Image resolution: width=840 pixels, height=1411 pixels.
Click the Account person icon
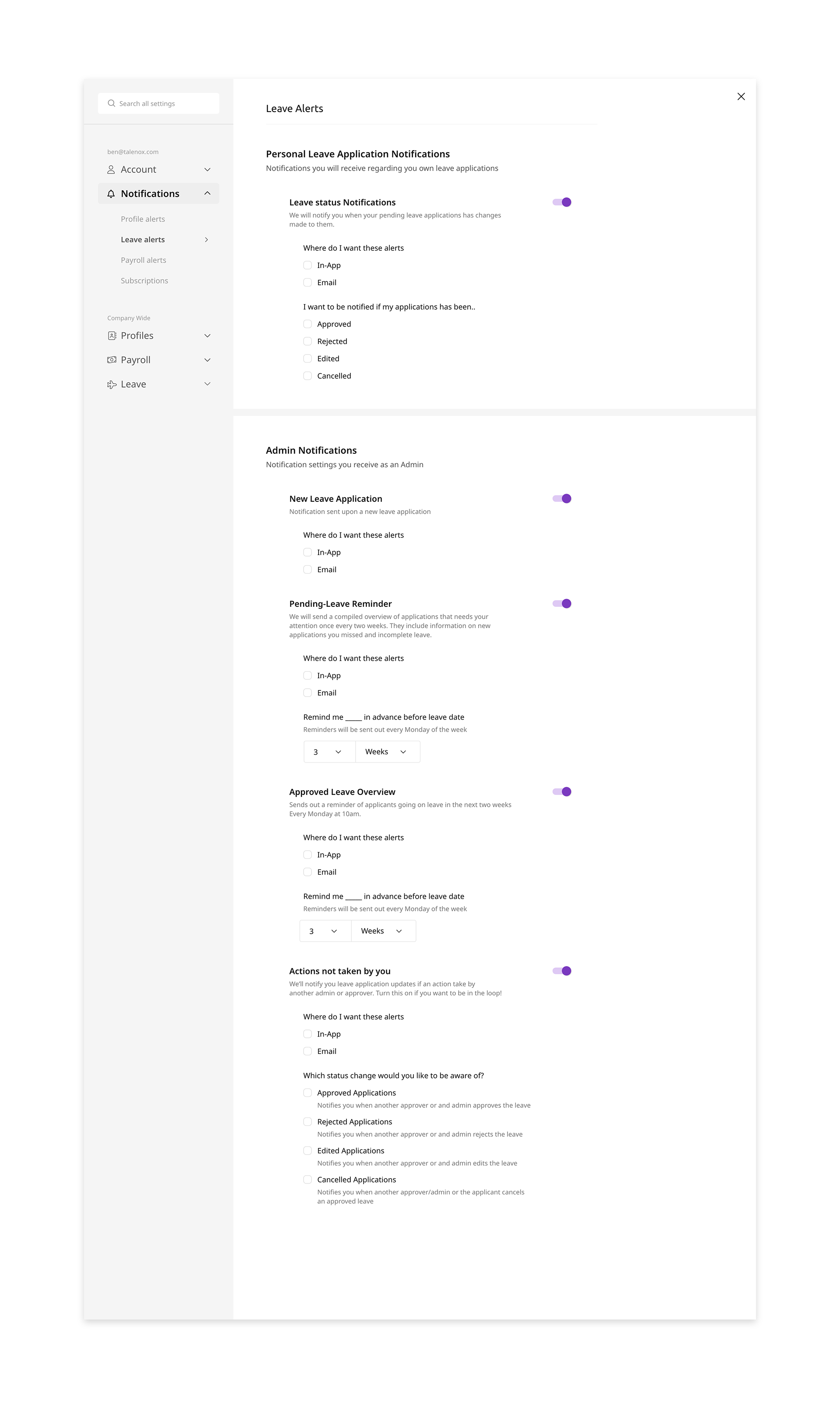pyautogui.click(x=111, y=170)
